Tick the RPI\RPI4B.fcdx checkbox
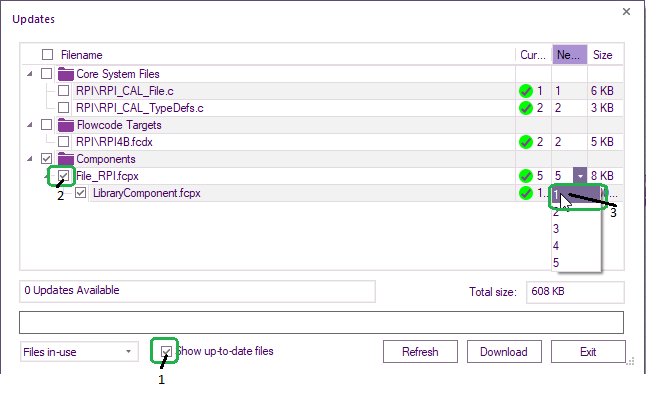The width and height of the screenshot is (653, 394). pos(63,142)
